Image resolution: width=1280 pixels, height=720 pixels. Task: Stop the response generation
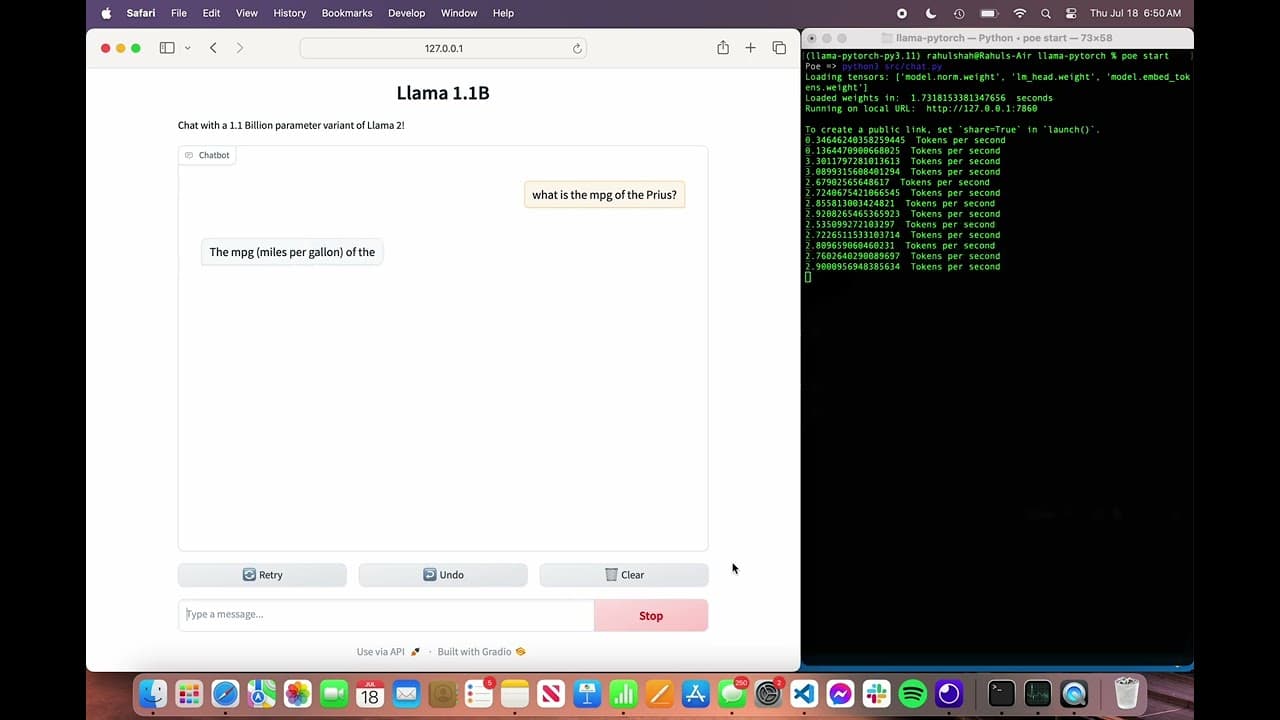(x=651, y=616)
